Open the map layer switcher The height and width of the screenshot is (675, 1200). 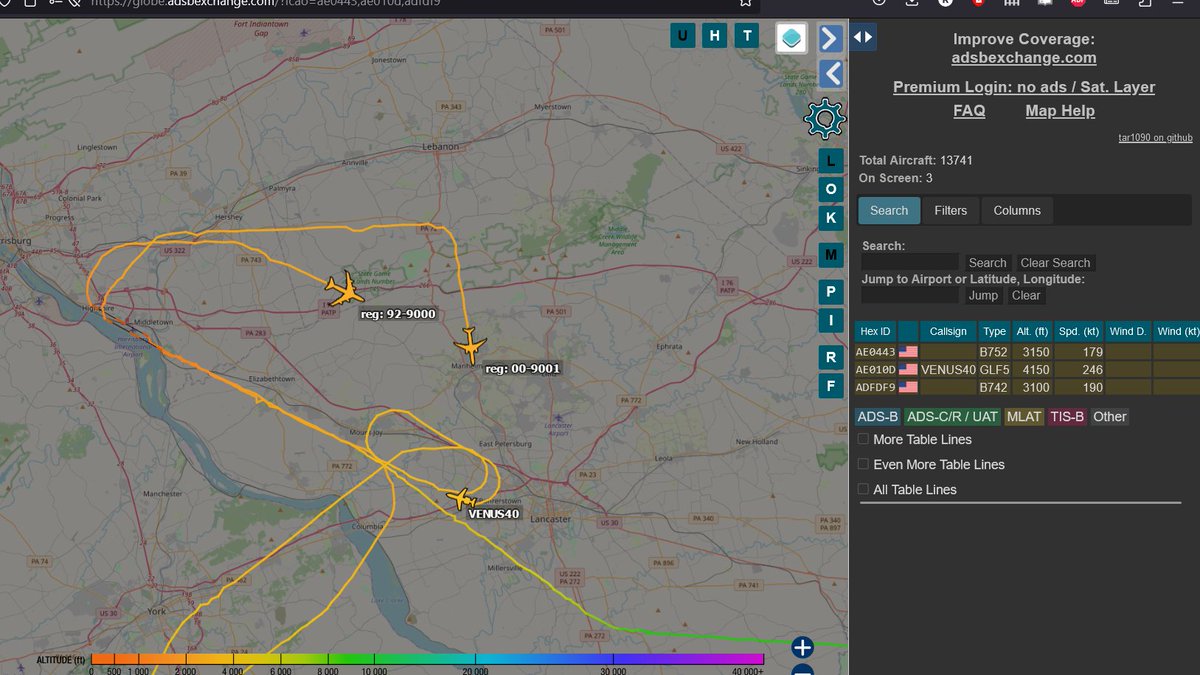(x=791, y=38)
